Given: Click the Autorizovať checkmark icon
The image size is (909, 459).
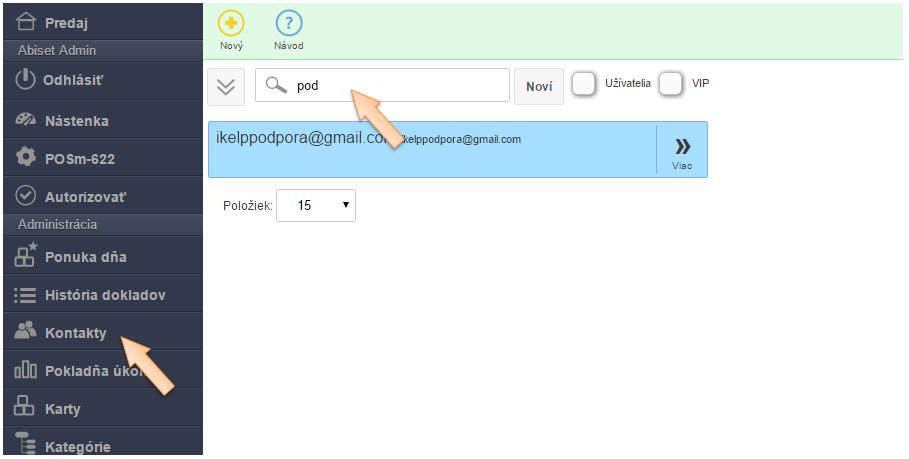Looking at the screenshot, I should [x=26, y=196].
